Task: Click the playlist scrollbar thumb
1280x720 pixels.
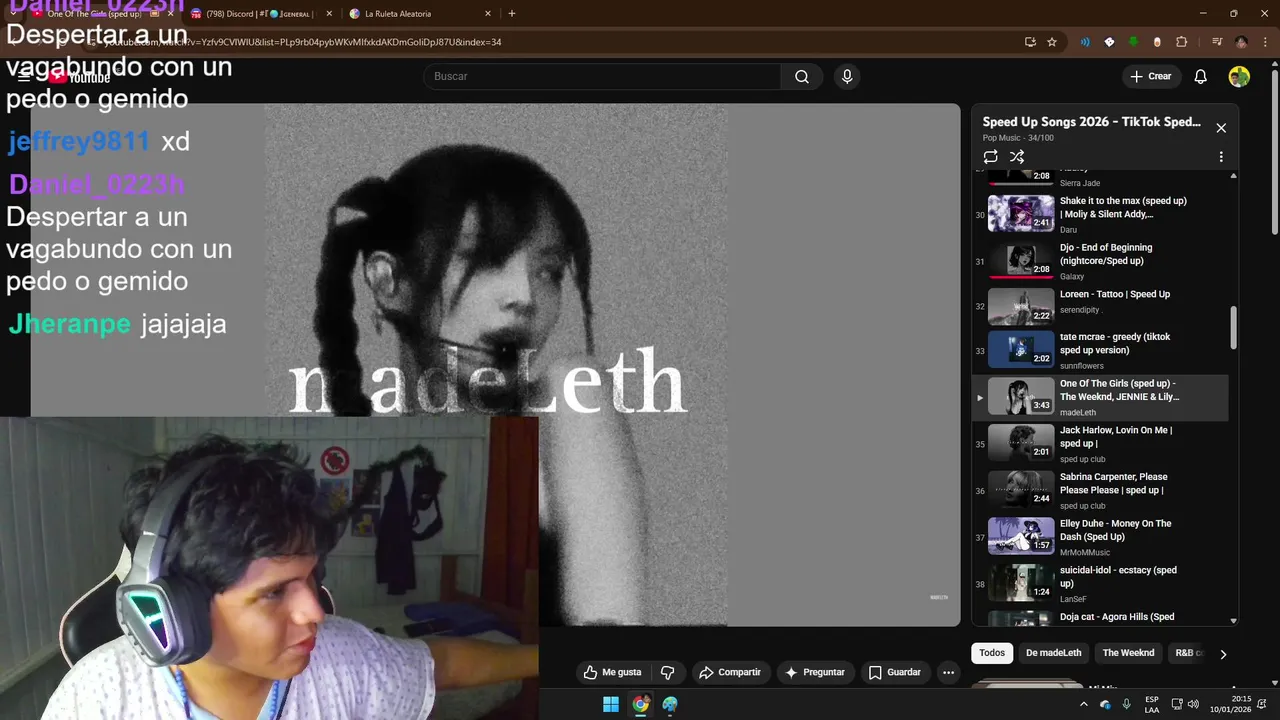Action: click(1233, 328)
